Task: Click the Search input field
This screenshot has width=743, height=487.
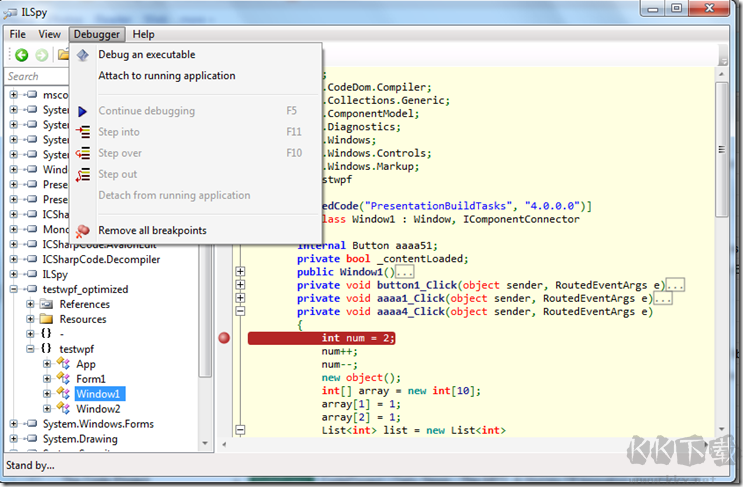Action: [35, 77]
